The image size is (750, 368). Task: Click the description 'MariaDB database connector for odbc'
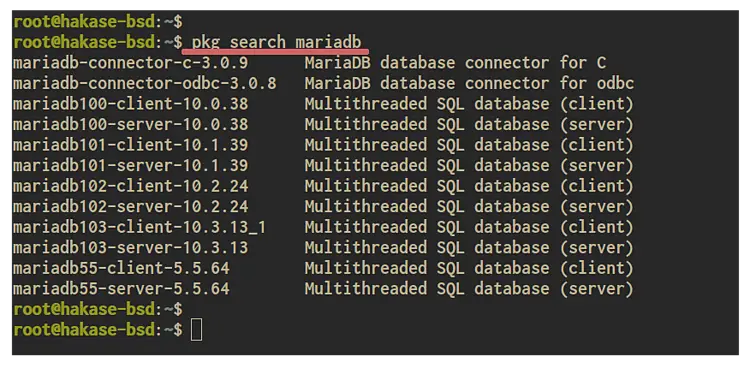pos(469,83)
